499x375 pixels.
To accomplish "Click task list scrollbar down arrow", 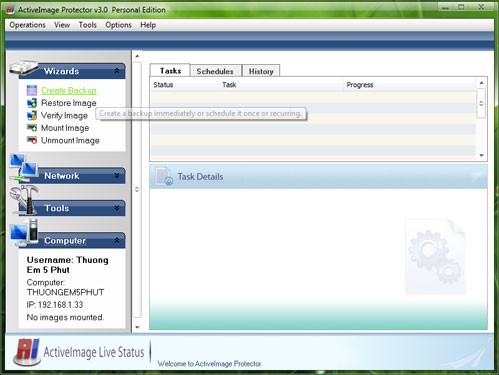I will 481,155.
